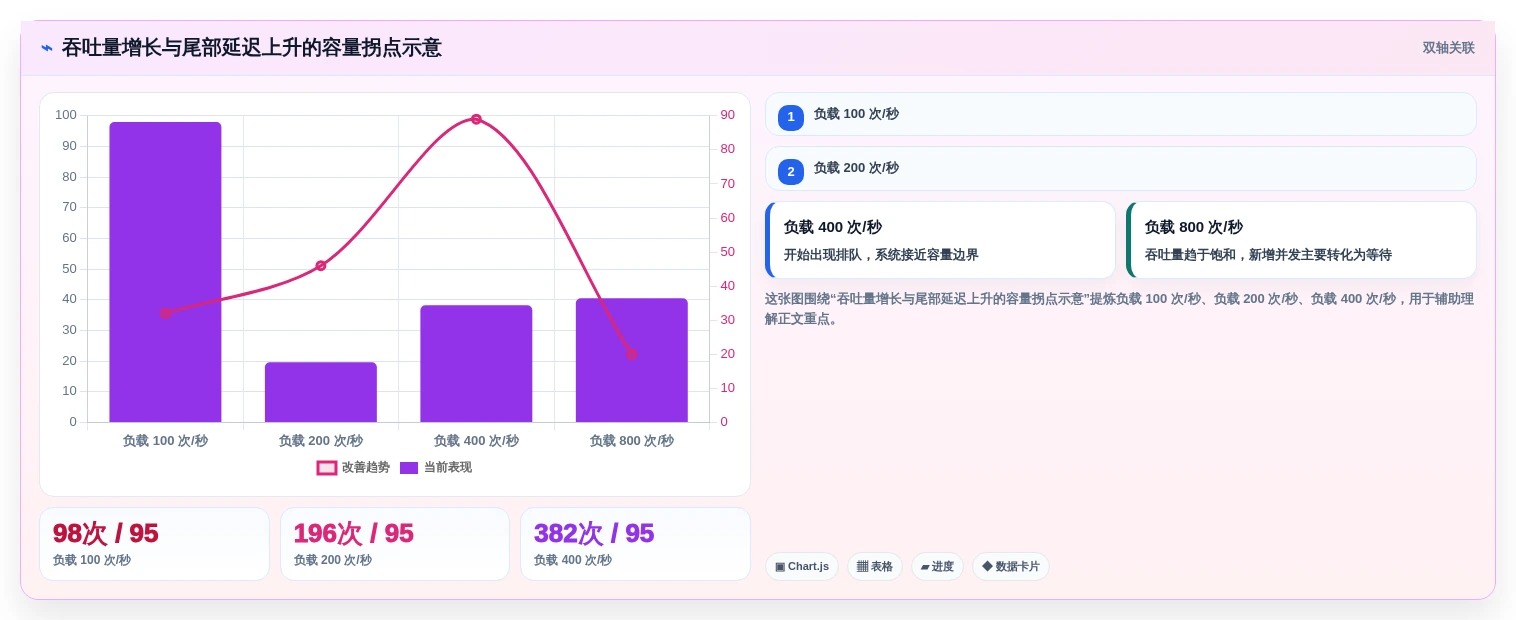The width and height of the screenshot is (1516, 620).
Task: Click the x-axis label 负载 400 次/秒
Action: (x=476, y=441)
